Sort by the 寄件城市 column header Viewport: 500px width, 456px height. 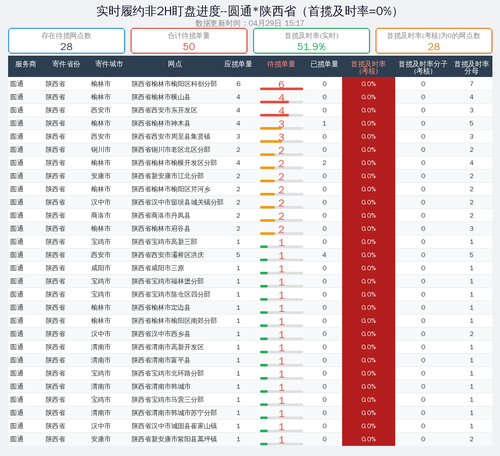point(109,64)
